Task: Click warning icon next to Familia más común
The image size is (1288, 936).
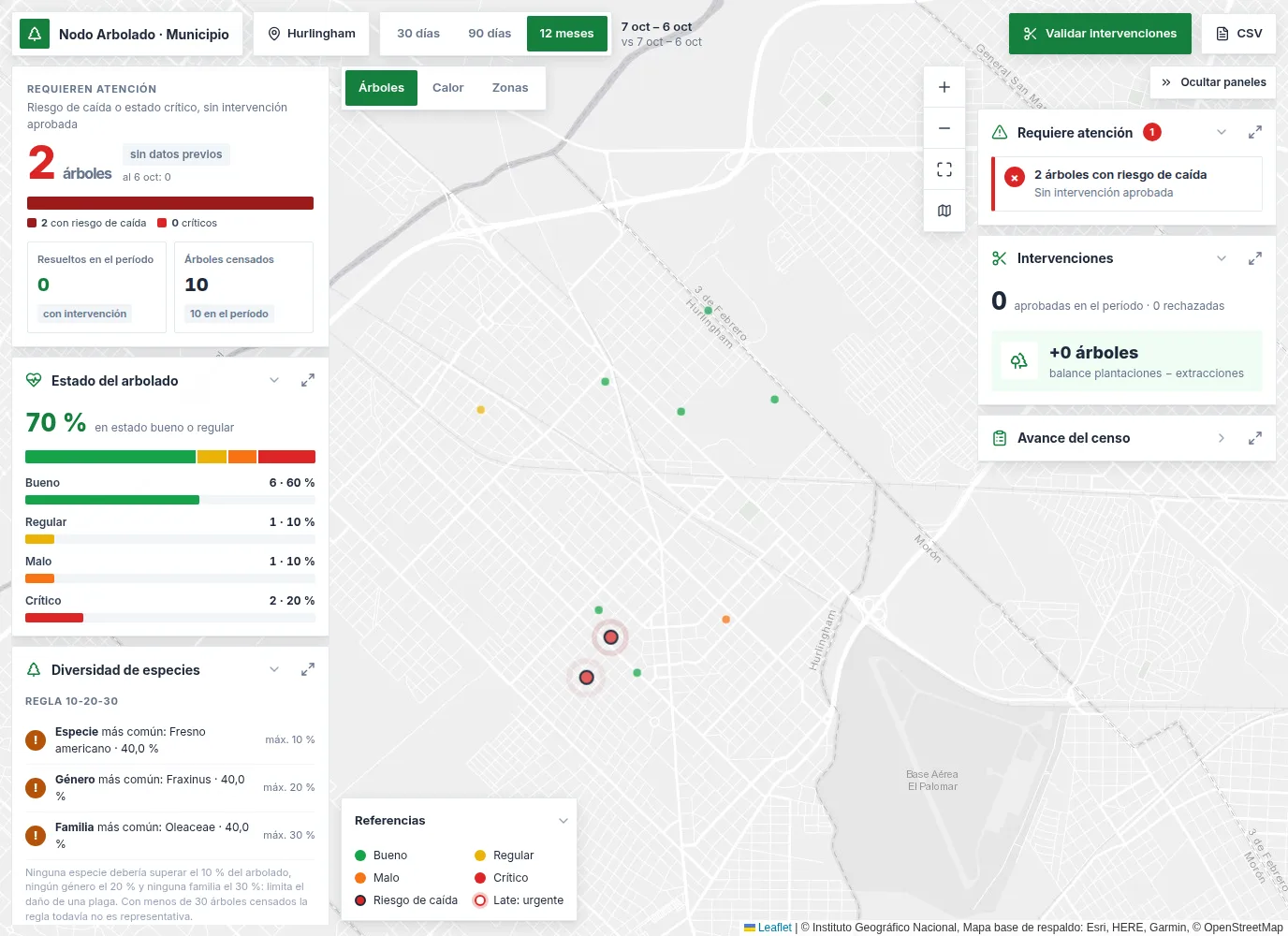Action: point(36,836)
